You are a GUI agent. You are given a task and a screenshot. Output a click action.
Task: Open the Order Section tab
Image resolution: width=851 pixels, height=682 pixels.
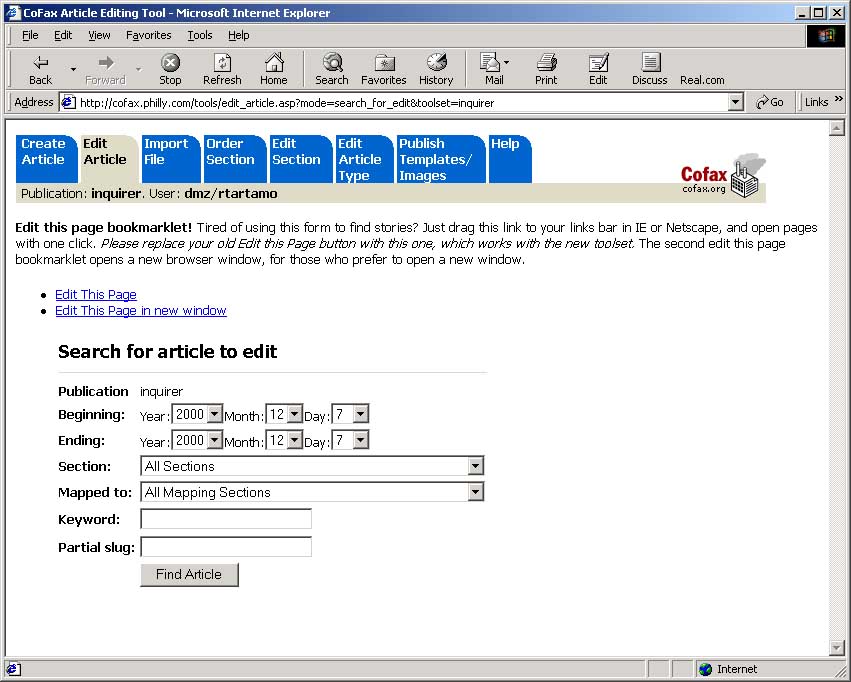coord(234,158)
